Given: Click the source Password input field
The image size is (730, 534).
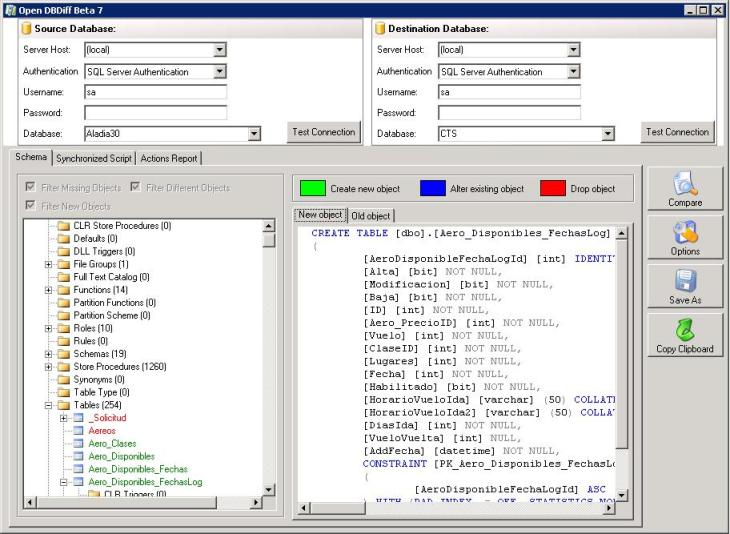Looking at the screenshot, I should pyautogui.click(x=155, y=113).
